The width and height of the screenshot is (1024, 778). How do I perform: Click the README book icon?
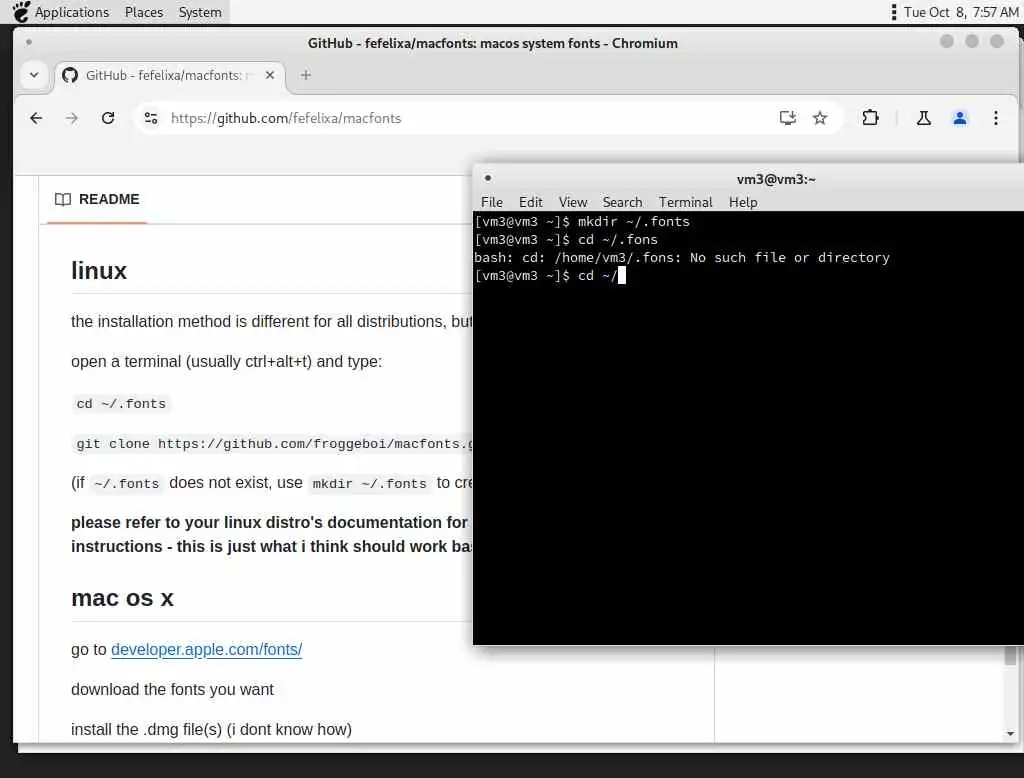tap(63, 199)
